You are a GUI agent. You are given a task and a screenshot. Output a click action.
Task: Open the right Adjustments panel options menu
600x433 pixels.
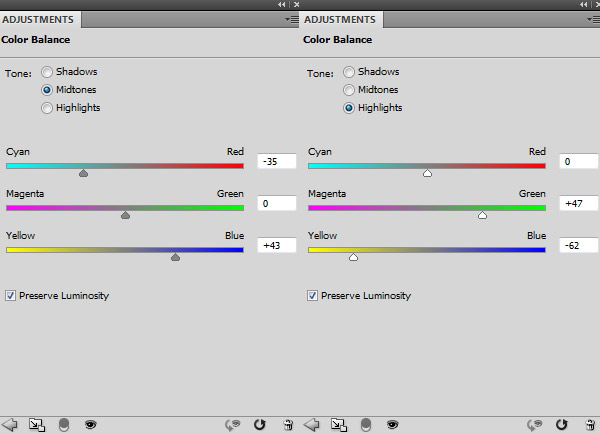[x=592, y=19]
